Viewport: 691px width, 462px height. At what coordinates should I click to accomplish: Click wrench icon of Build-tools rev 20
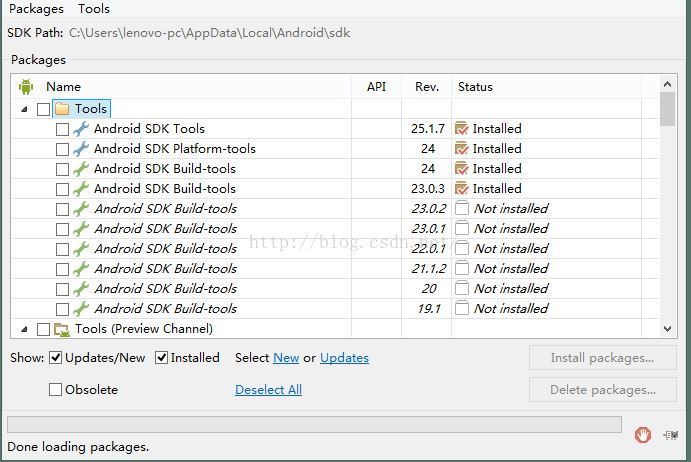coord(81,289)
